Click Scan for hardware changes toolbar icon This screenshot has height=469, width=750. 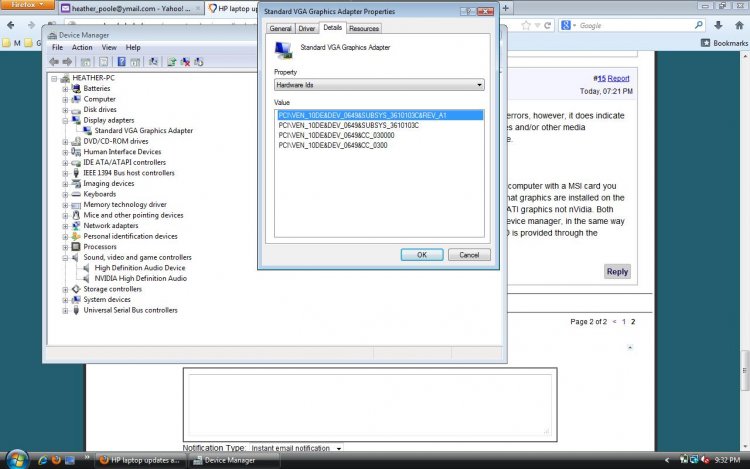153,61
